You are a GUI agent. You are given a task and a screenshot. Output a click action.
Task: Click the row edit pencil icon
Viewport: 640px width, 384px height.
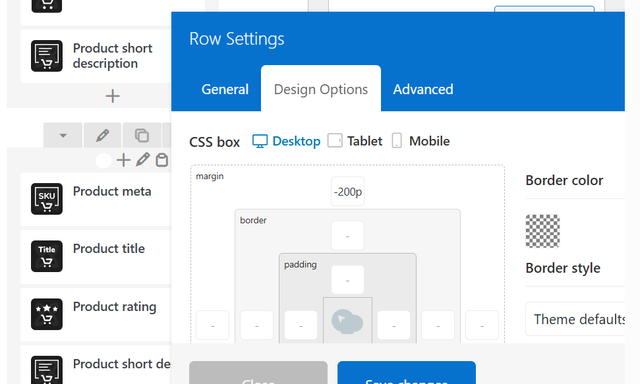pos(102,135)
